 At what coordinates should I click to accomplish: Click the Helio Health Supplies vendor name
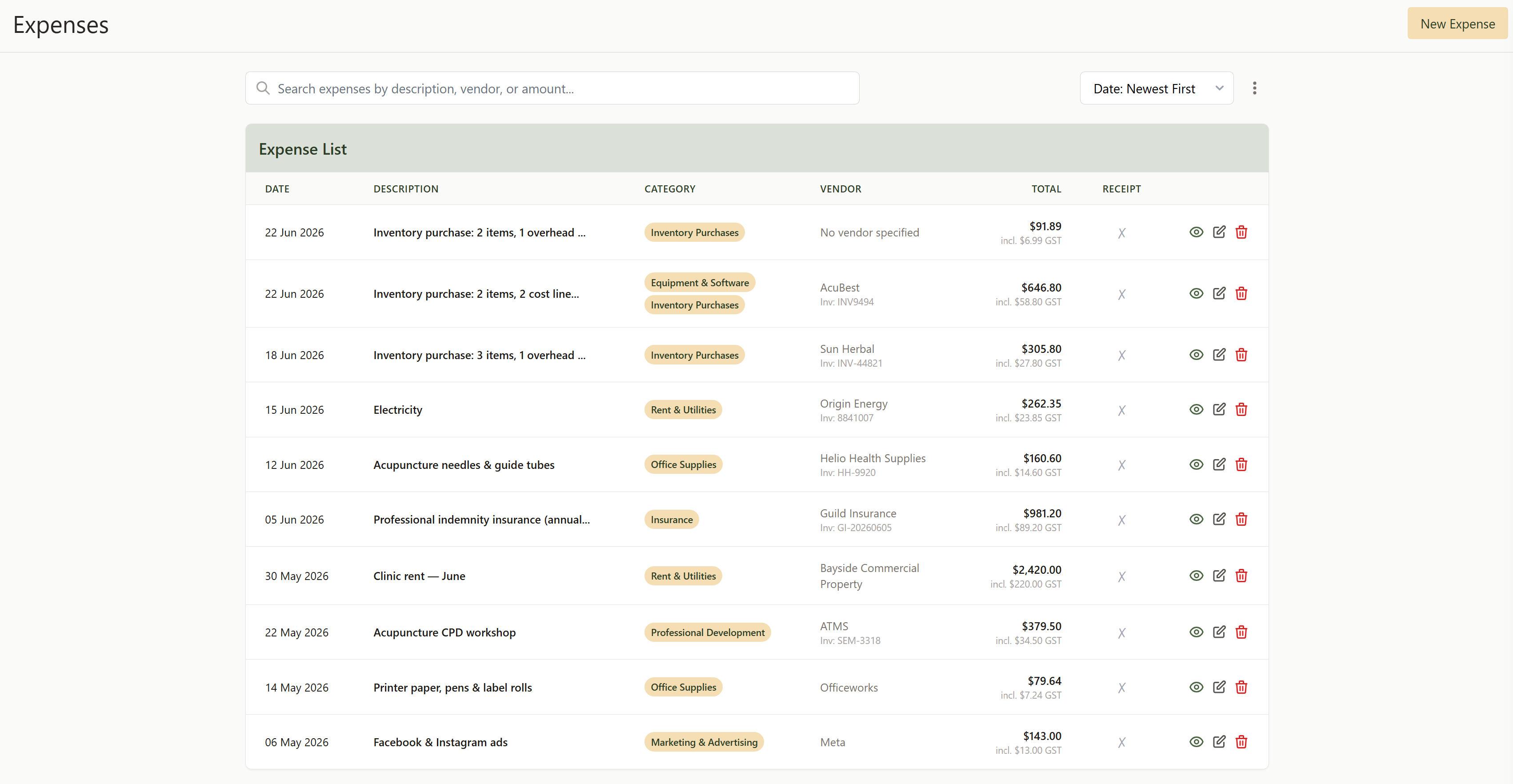tap(872, 458)
